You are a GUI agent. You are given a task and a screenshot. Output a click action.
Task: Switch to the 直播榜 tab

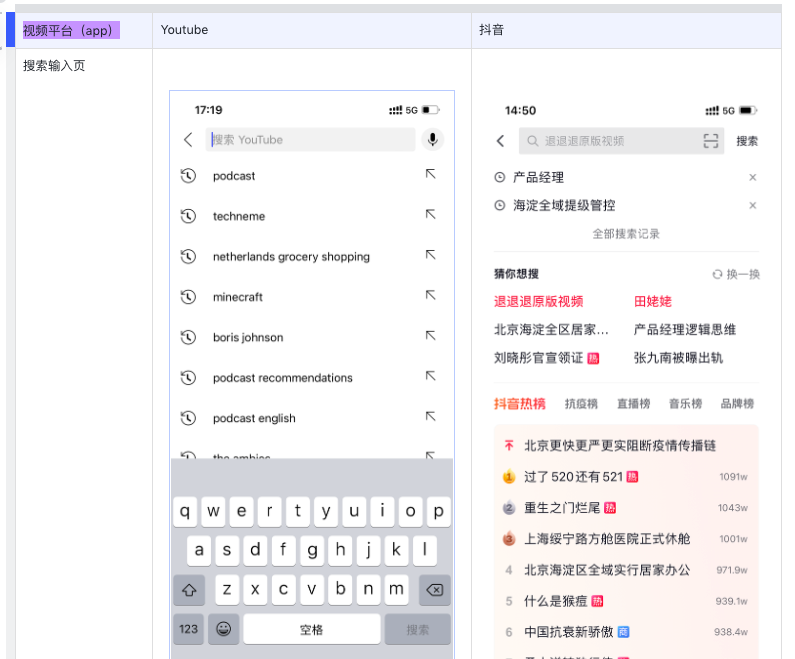click(633, 404)
